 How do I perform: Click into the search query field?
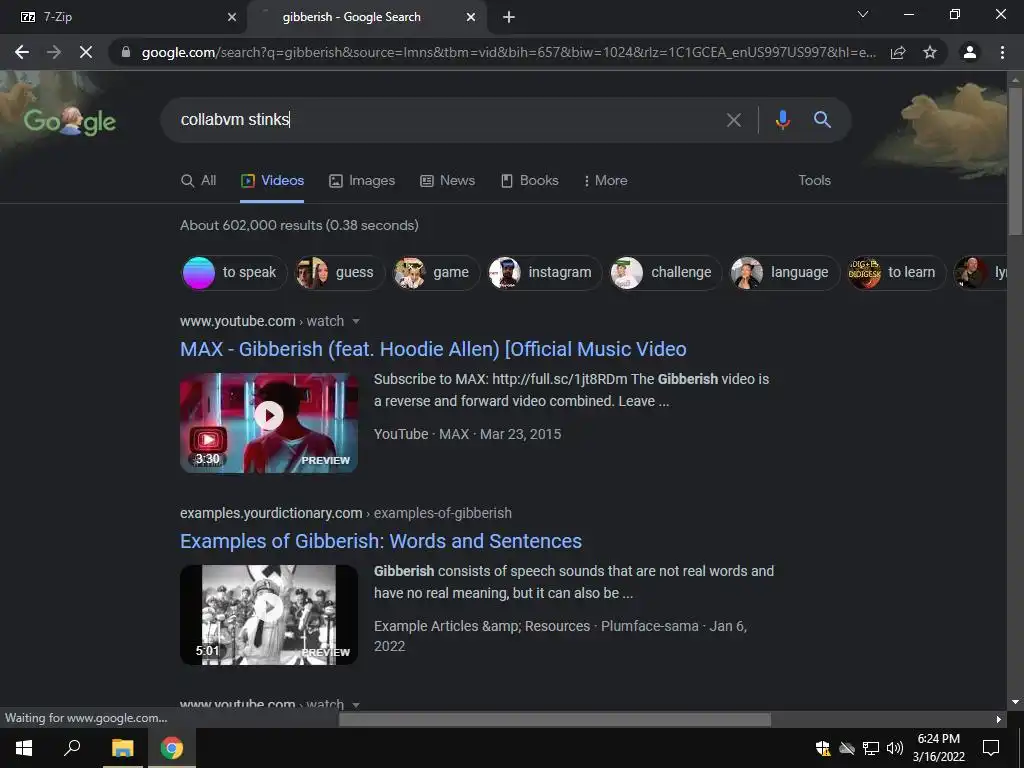tap(444, 120)
